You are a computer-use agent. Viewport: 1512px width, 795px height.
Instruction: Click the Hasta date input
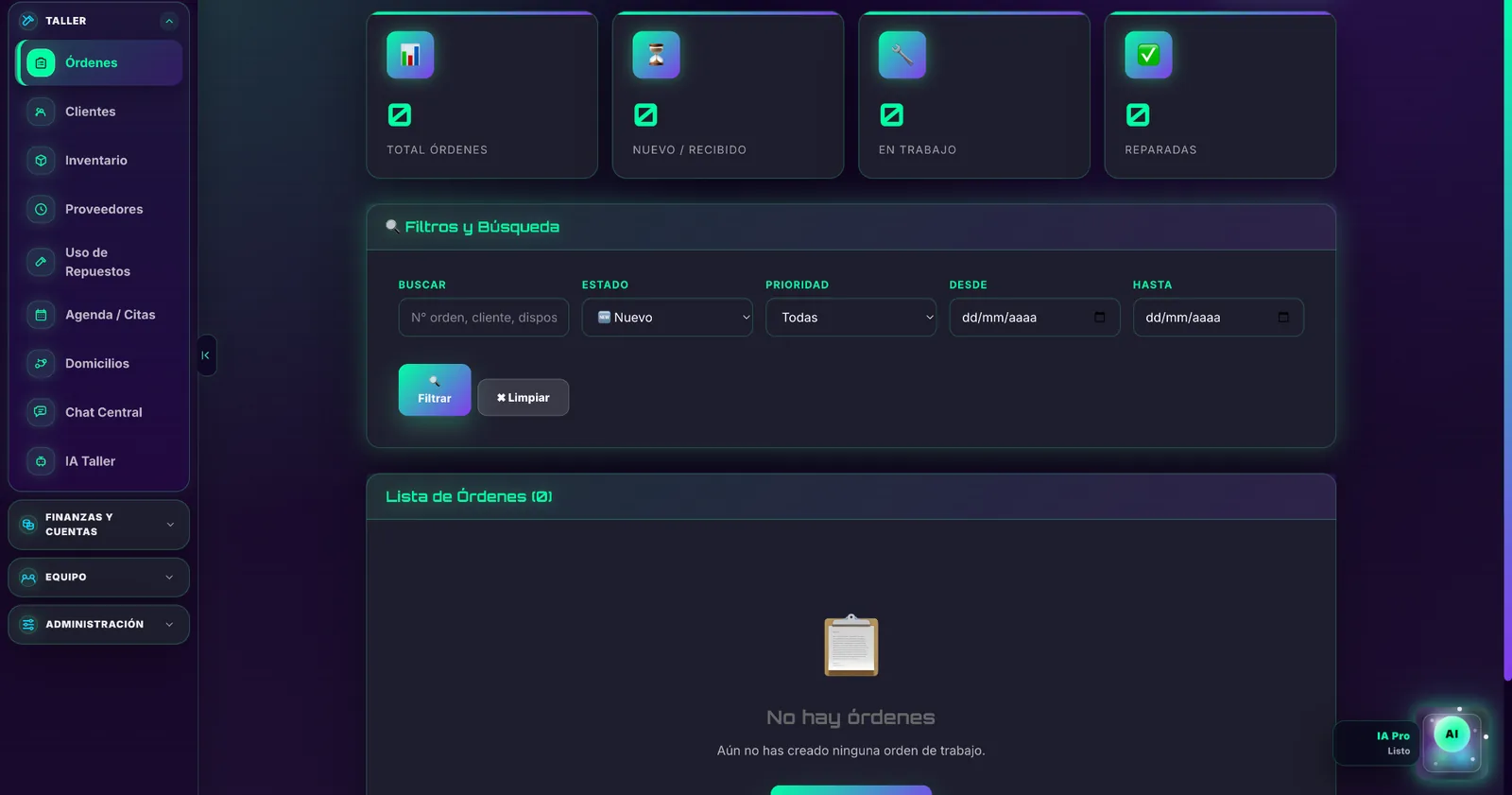(1218, 318)
